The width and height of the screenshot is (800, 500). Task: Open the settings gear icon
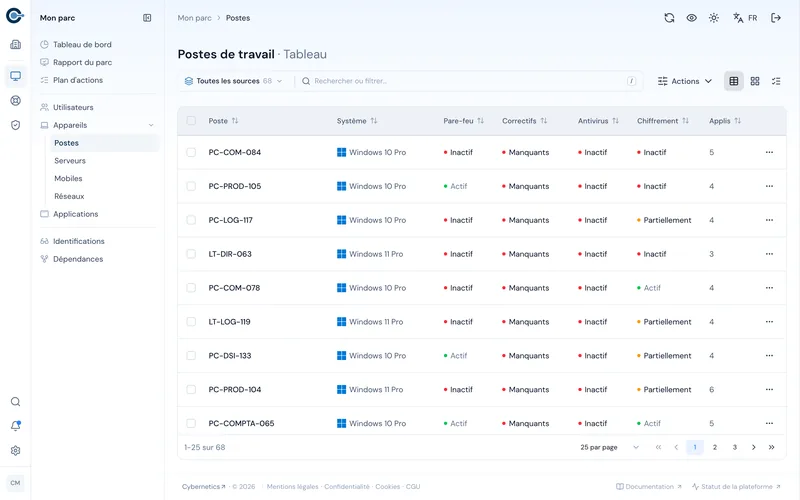coord(15,451)
